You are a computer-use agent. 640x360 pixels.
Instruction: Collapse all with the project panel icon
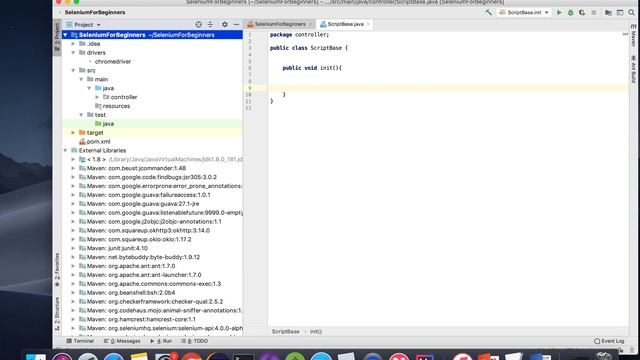pyautogui.click(x=210, y=24)
